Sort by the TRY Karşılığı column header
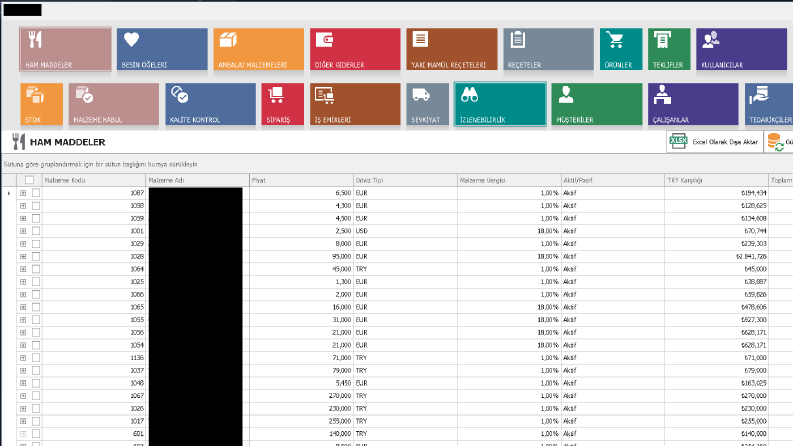Viewport: 793px width, 446px height. [x=716, y=180]
